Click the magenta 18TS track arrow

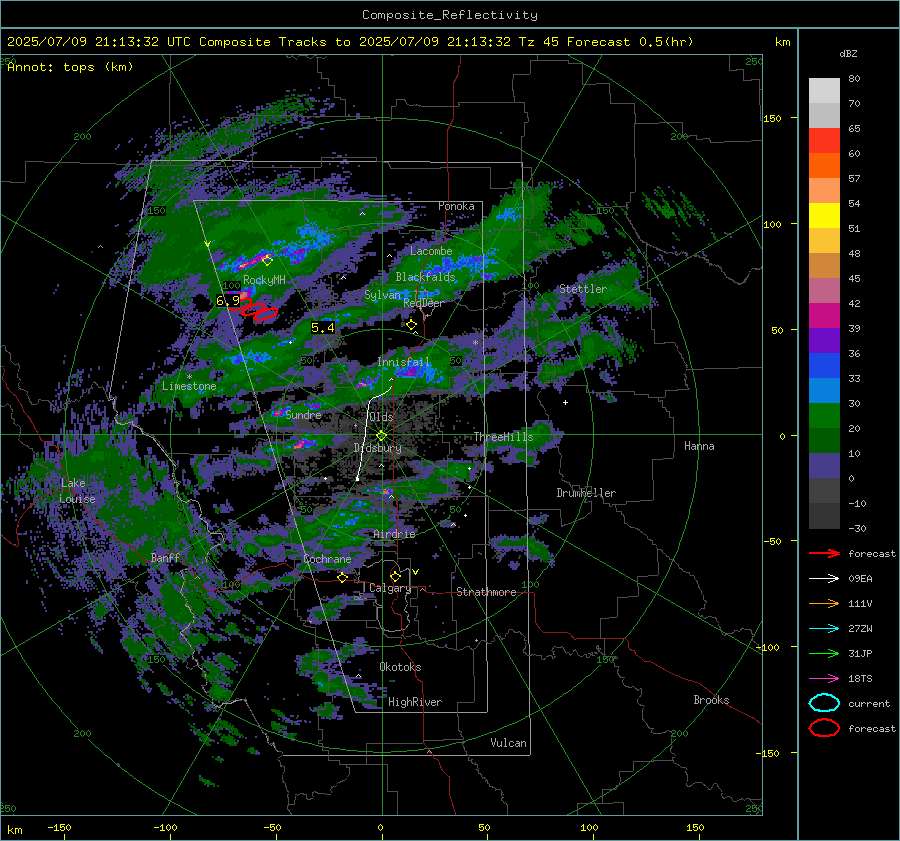click(x=824, y=679)
